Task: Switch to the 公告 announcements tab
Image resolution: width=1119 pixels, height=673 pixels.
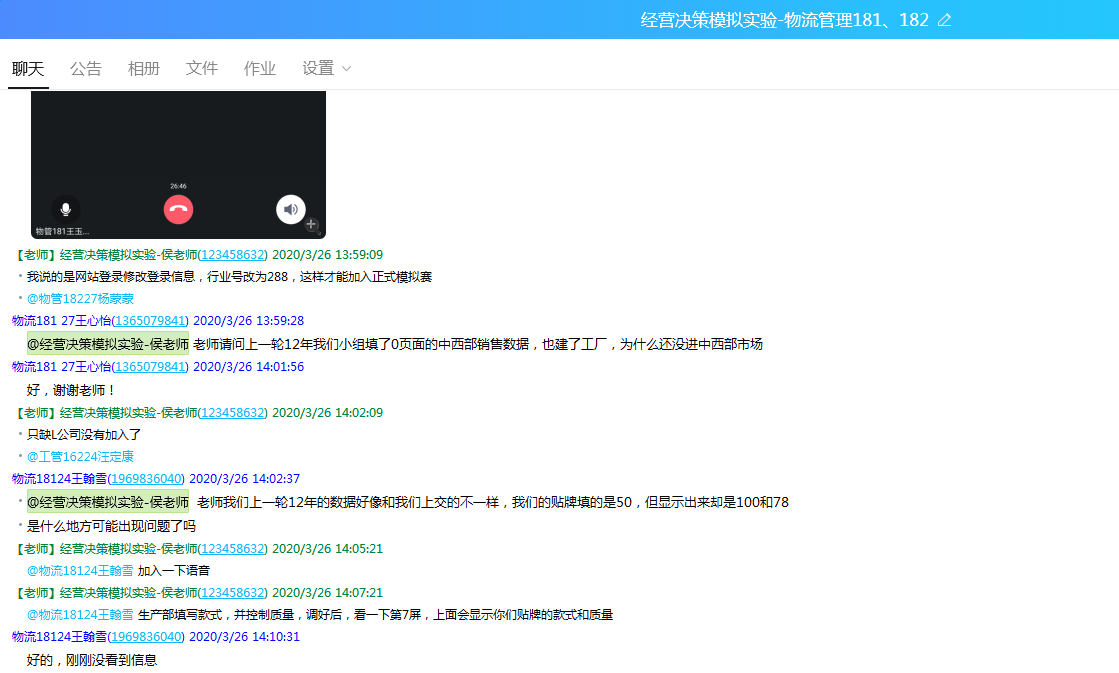Action: [85, 68]
